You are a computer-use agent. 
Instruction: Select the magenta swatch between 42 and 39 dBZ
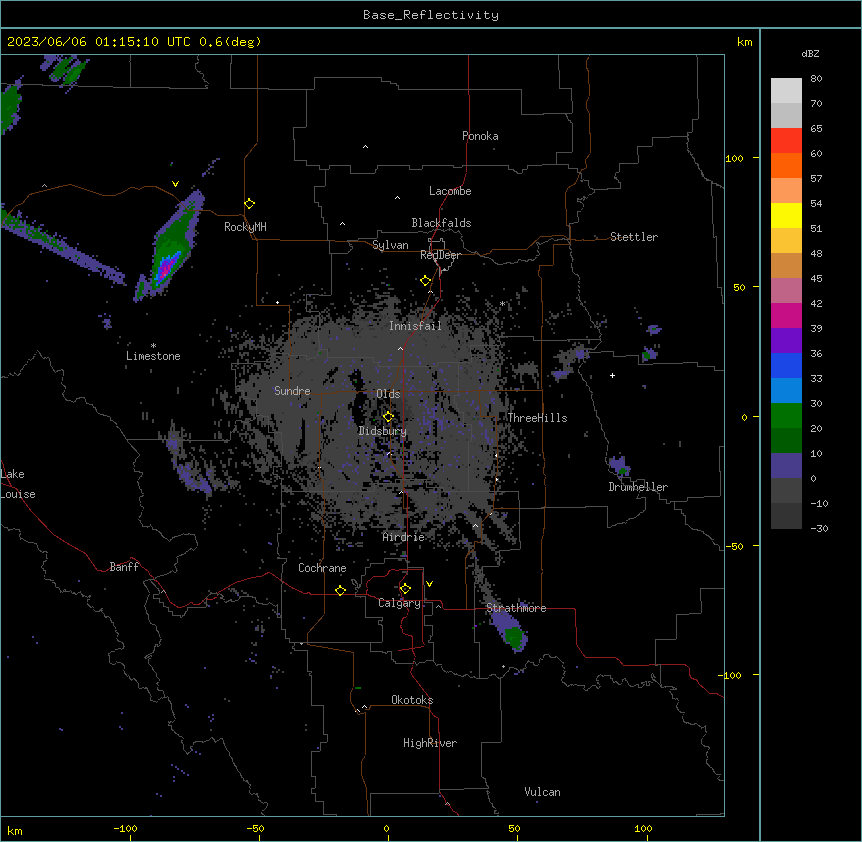pos(786,315)
